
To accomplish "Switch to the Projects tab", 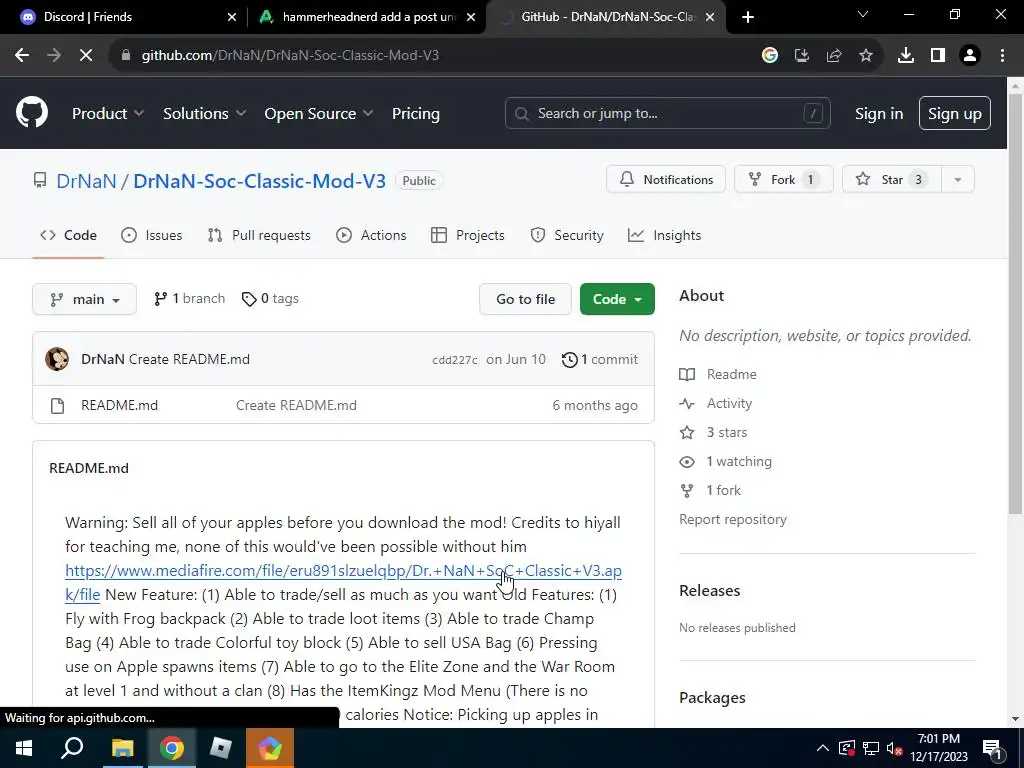I will tap(468, 235).
